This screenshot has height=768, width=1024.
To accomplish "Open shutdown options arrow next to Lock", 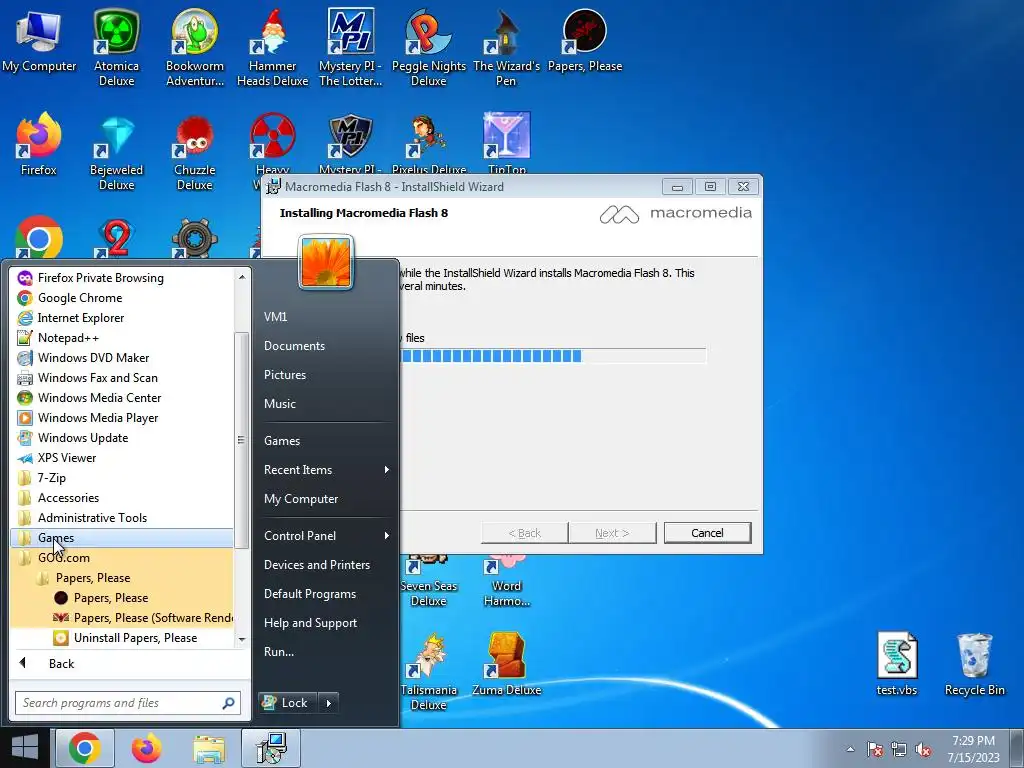I will (x=328, y=703).
